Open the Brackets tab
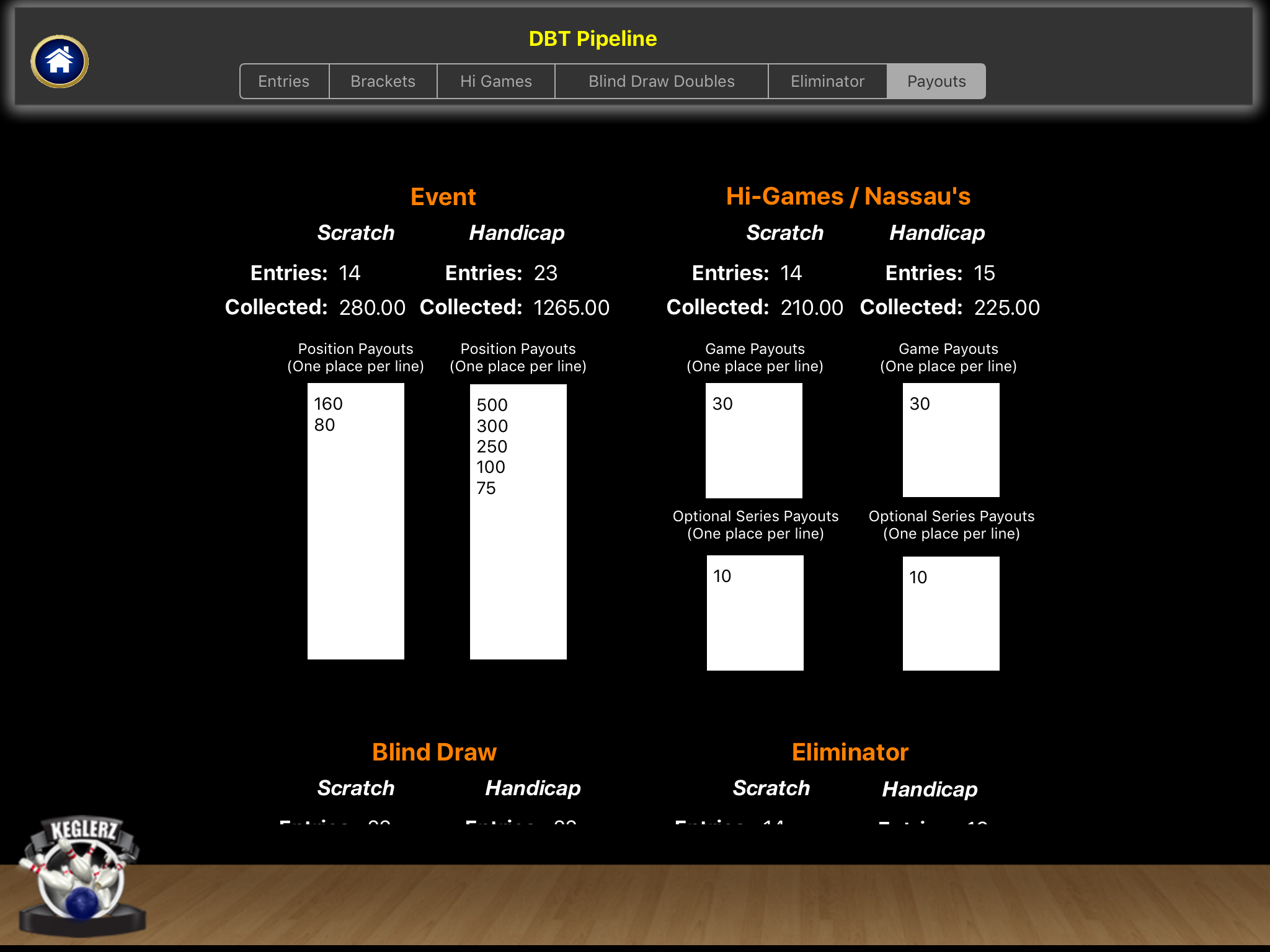Viewport: 1270px width, 952px height. [382, 81]
